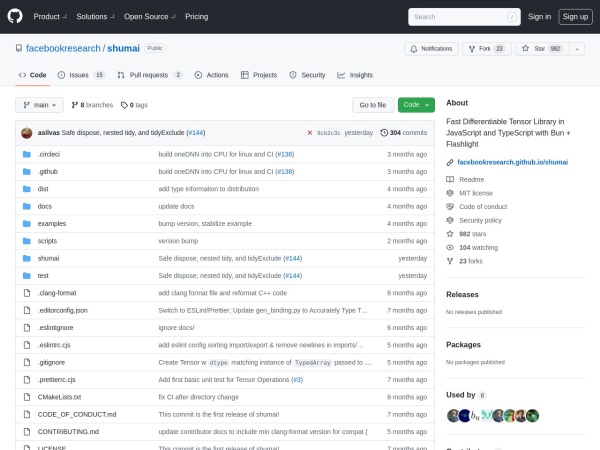Open the 0 tags link
The height and width of the screenshot is (450, 600).
pyautogui.click(x=134, y=105)
